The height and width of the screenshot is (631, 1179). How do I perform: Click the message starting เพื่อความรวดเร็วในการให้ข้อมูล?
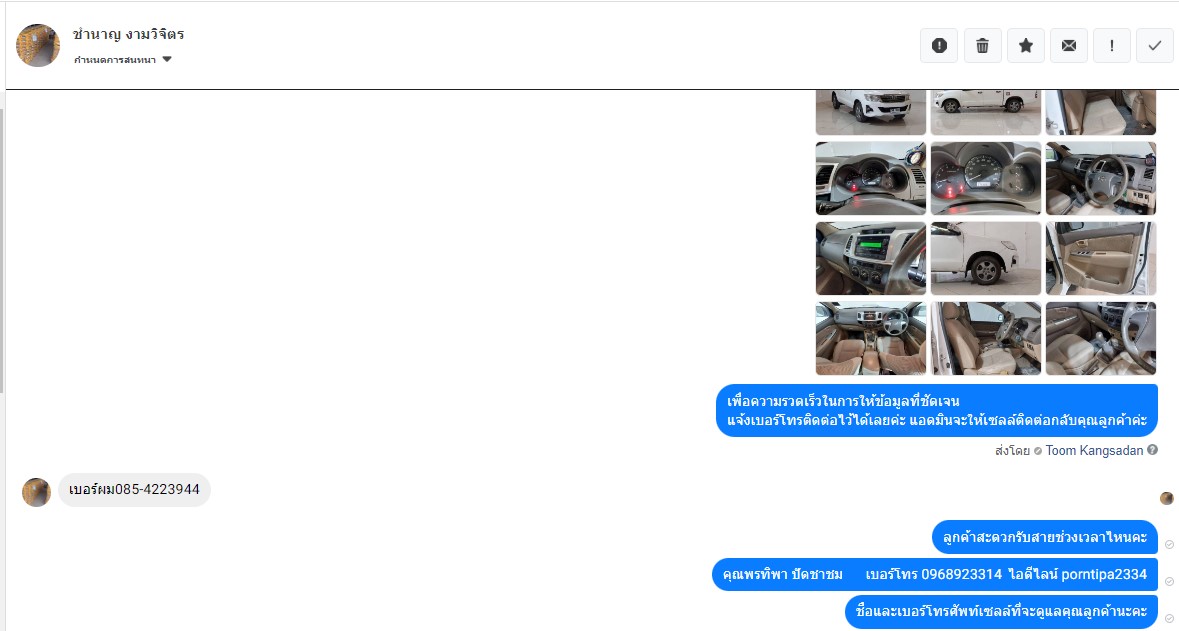(x=937, y=410)
